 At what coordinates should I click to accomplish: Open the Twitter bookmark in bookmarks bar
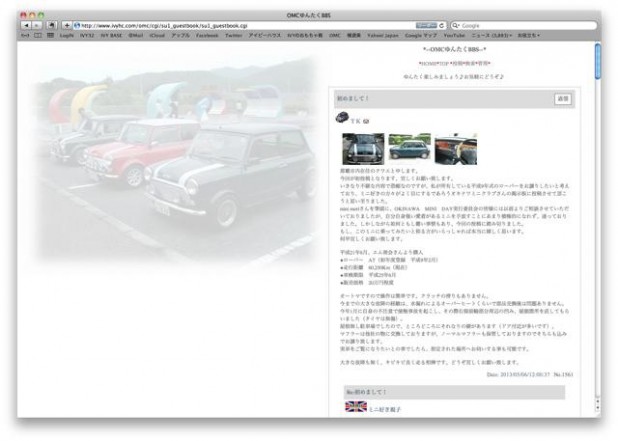[234, 35]
